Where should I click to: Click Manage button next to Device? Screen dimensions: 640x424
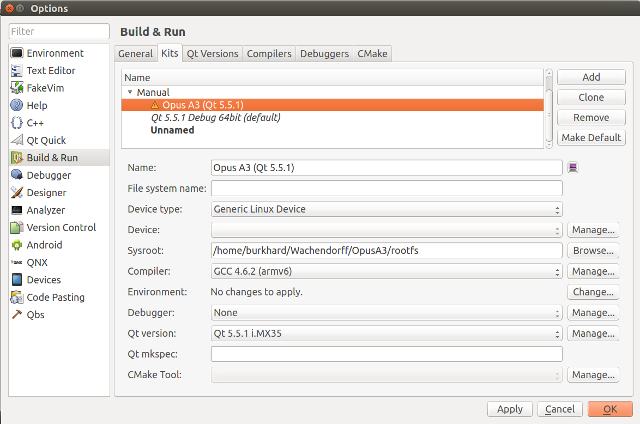[x=593, y=230]
